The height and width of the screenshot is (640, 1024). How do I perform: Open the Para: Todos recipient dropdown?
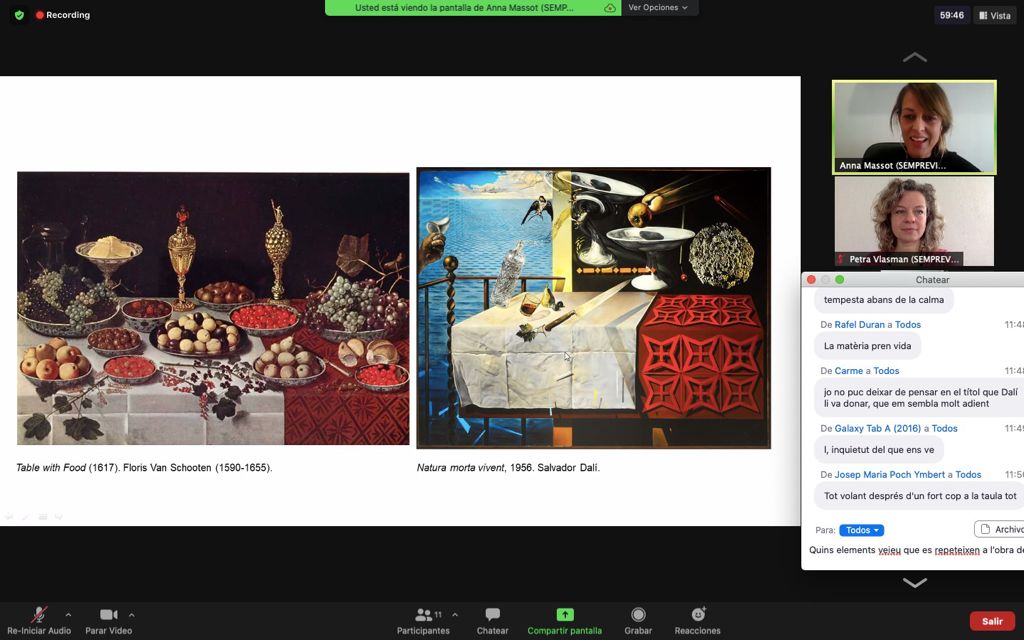click(861, 530)
